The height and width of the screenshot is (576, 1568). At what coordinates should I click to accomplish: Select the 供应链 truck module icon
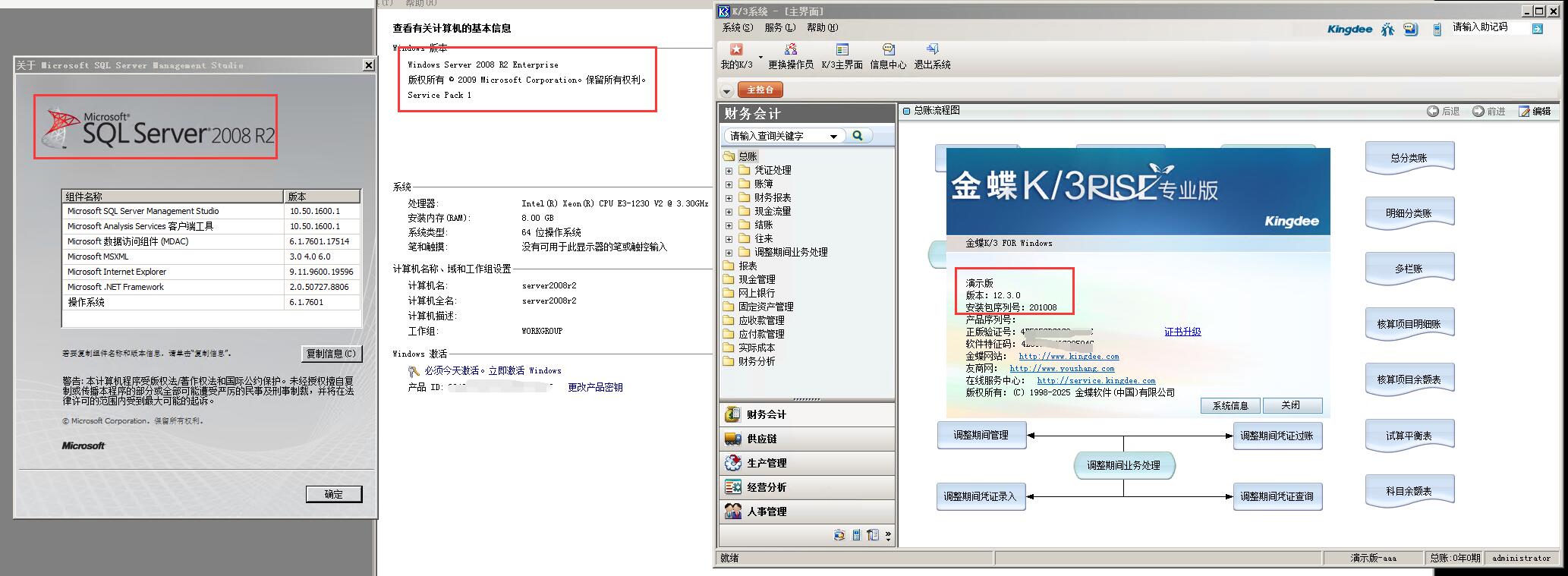click(x=732, y=439)
